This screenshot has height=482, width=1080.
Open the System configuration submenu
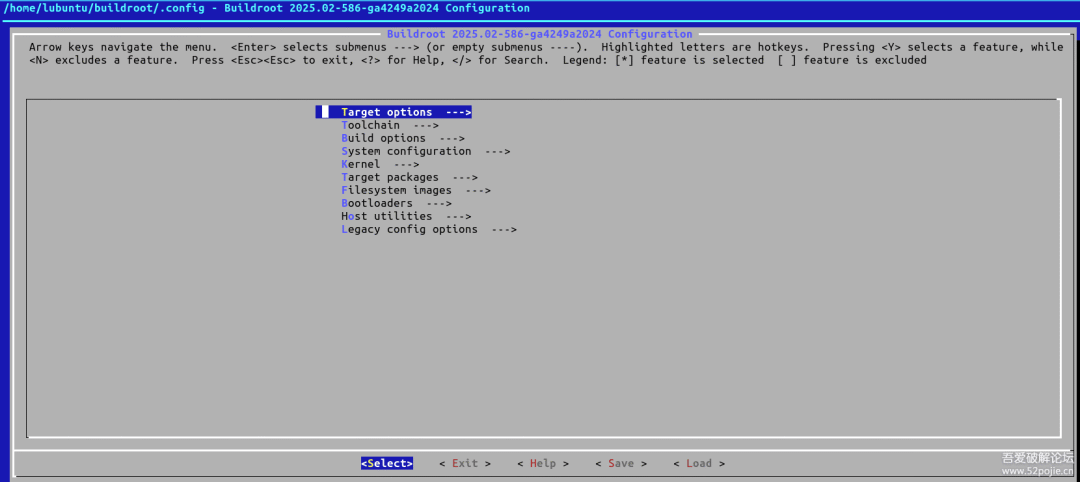426,151
